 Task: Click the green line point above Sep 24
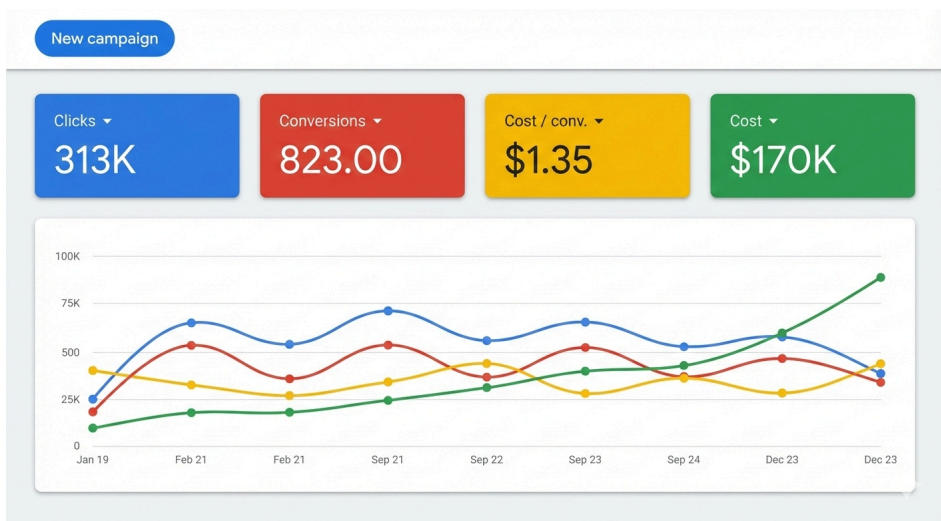coord(684,366)
